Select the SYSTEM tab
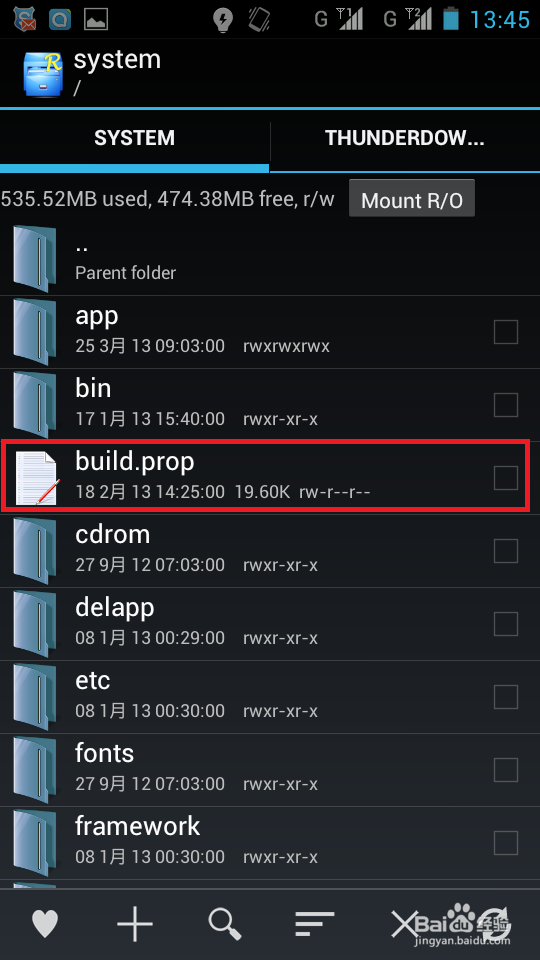The image size is (540, 960). (134, 138)
